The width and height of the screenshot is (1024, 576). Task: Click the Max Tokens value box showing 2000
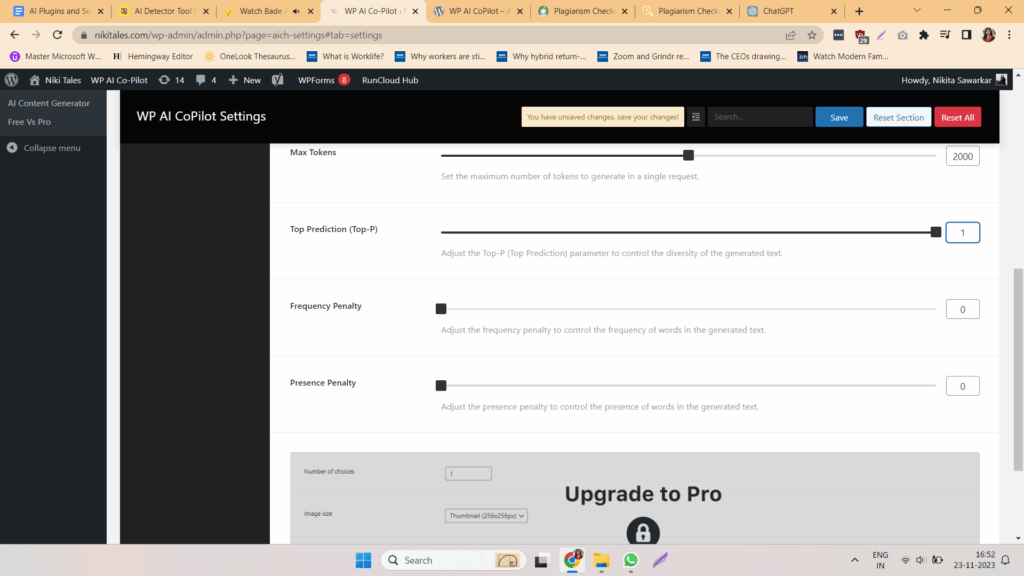tap(963, 156)
